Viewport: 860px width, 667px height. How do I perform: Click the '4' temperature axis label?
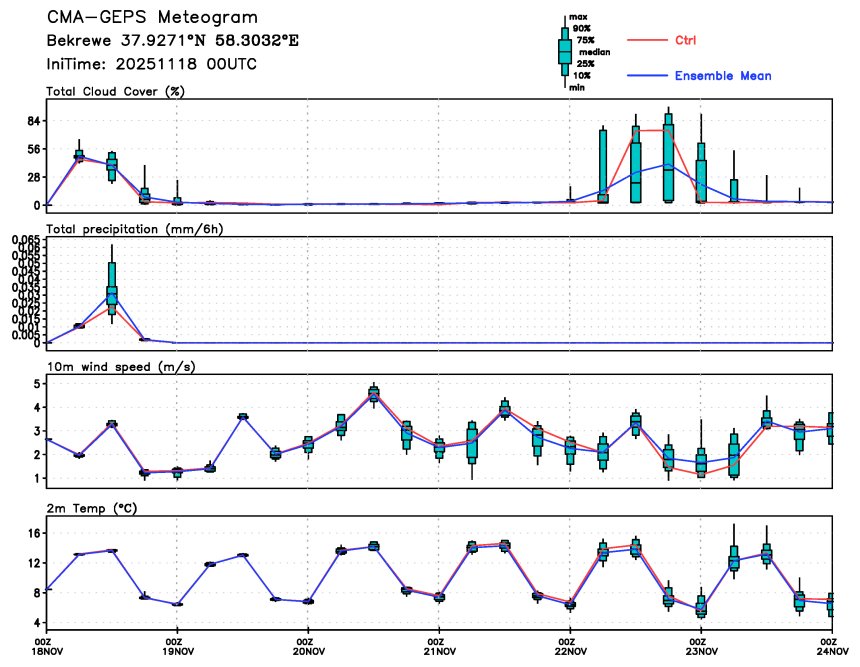point(37,623)
